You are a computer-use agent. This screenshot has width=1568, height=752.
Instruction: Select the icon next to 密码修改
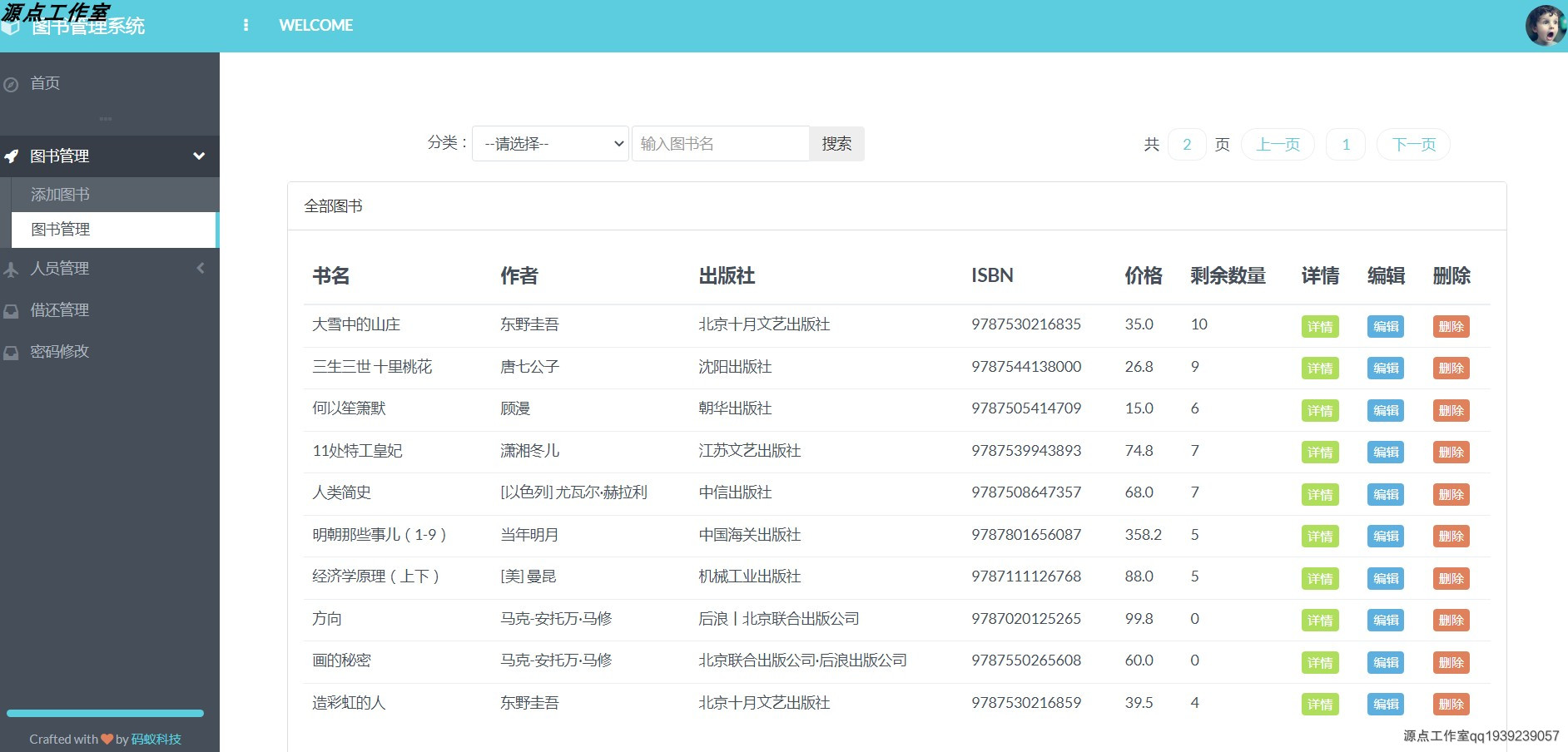click(10, 352)
